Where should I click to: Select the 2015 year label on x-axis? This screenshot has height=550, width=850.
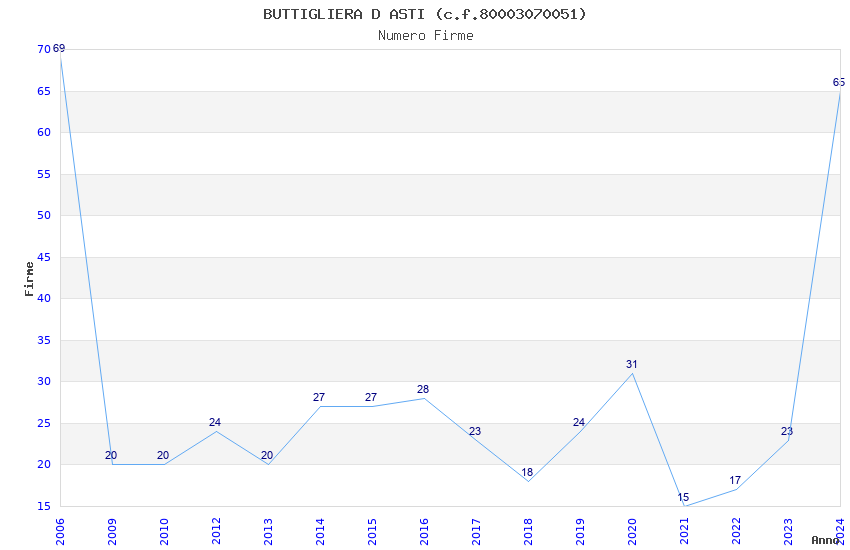pyautogui.click(x=372, y=531)
